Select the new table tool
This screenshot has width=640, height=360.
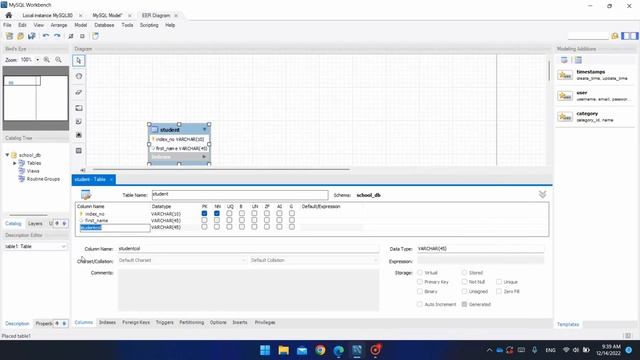(79, 151)
